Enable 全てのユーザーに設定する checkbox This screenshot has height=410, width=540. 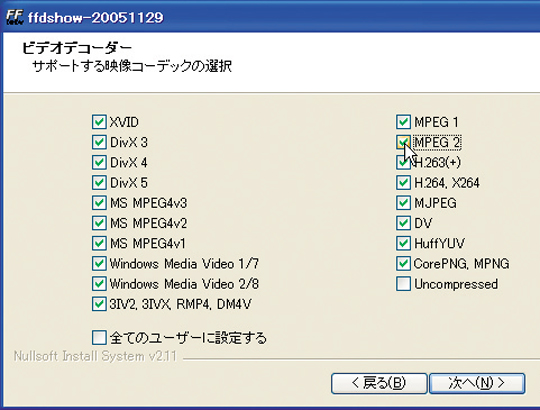pos(99,337)
